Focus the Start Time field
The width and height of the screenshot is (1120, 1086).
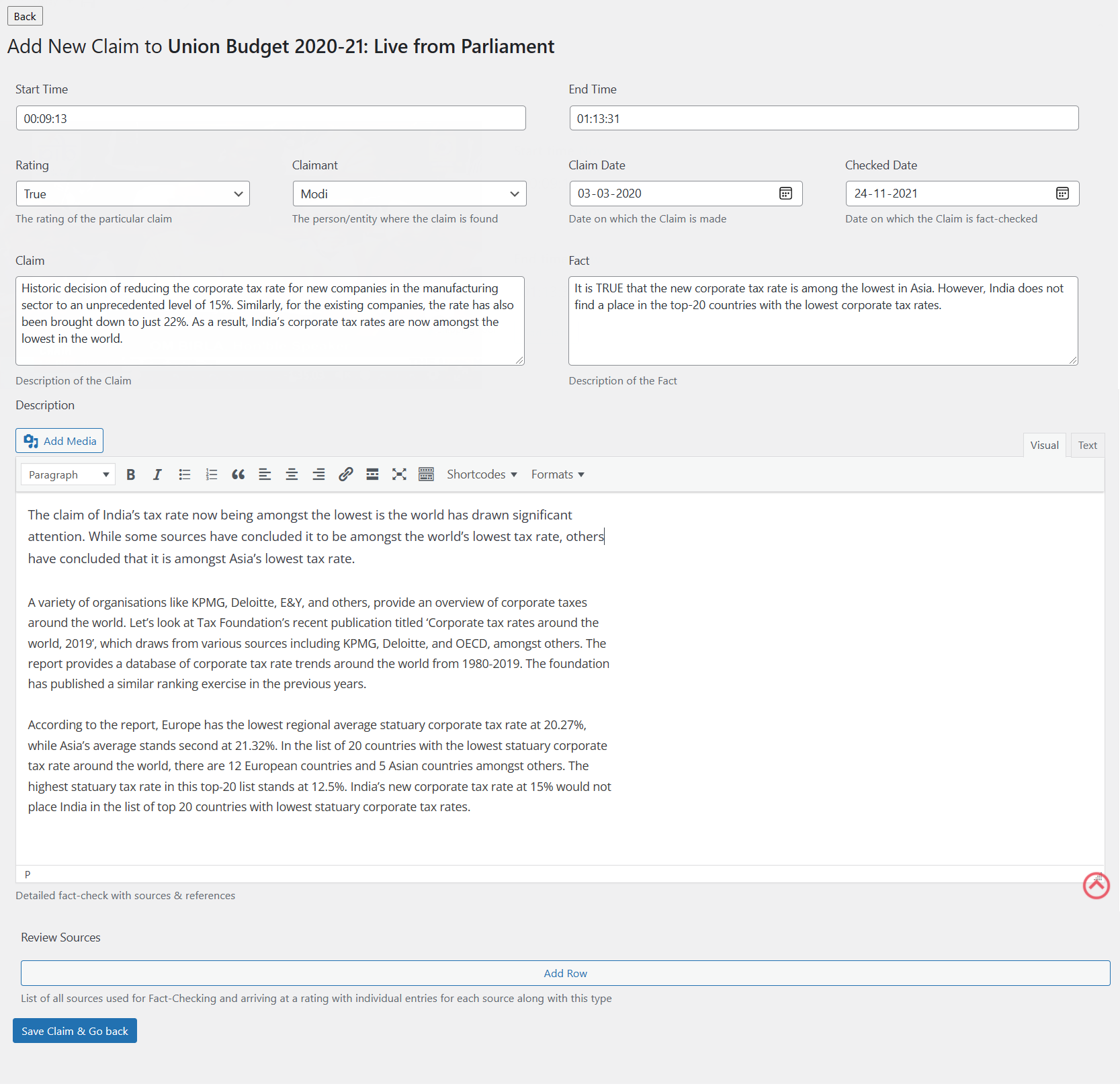(271, 118)
